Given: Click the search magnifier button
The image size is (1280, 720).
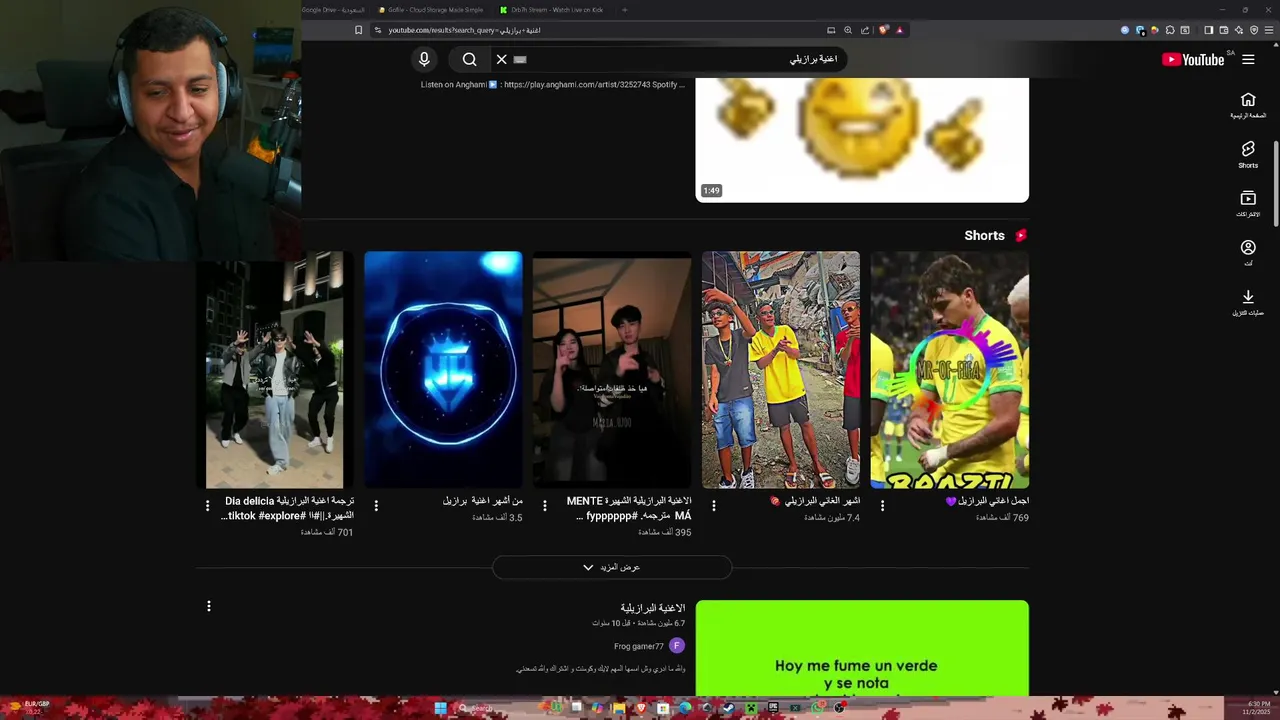Looking at the screenshot, I should point(469,59).
